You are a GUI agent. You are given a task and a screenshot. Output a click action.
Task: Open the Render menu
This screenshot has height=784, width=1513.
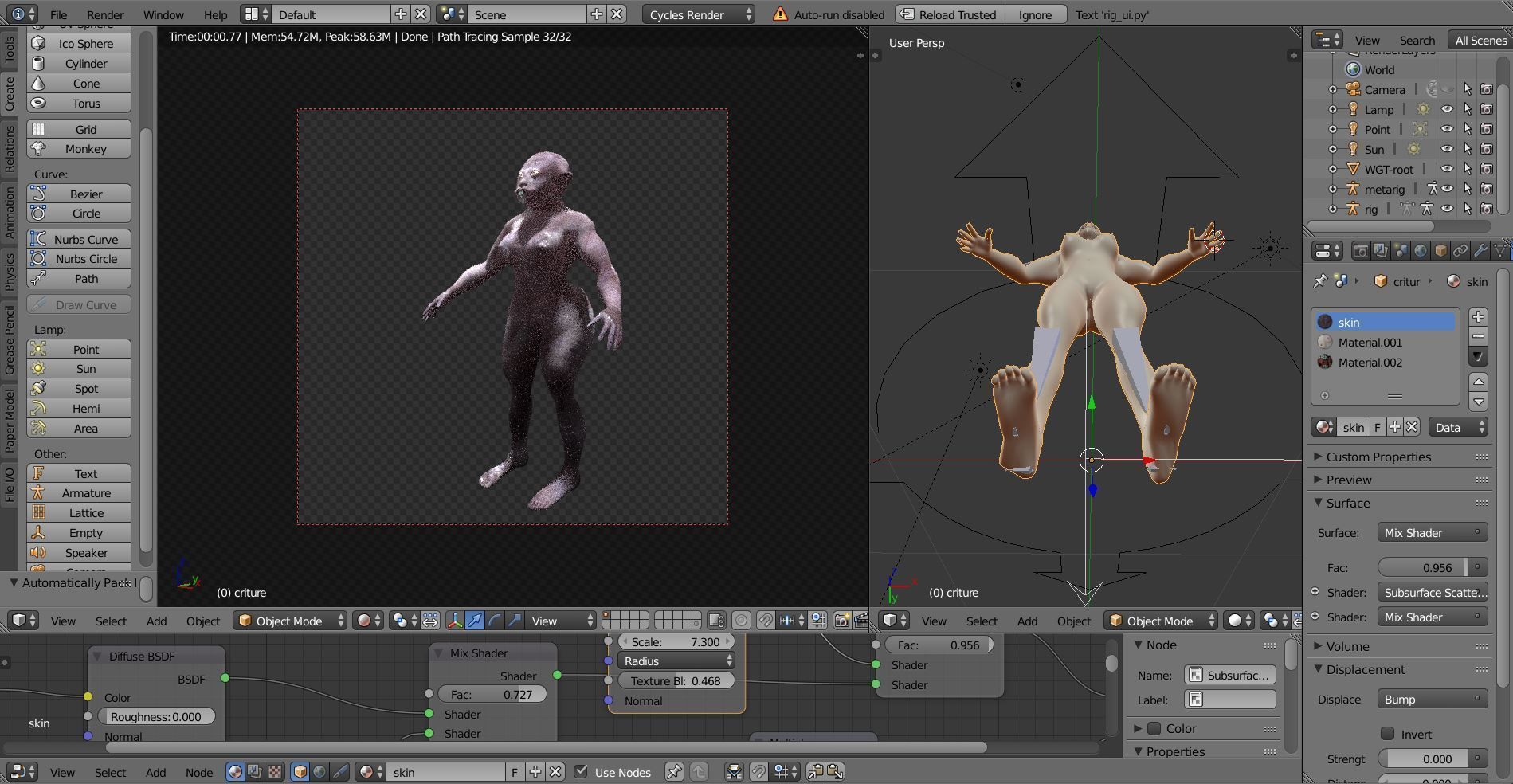point(105,14)
